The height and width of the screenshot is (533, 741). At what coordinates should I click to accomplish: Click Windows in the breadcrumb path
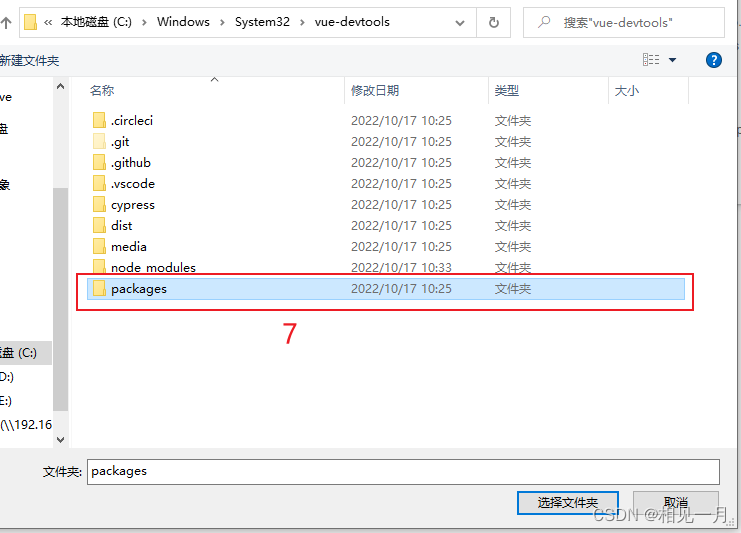(183, 22)
